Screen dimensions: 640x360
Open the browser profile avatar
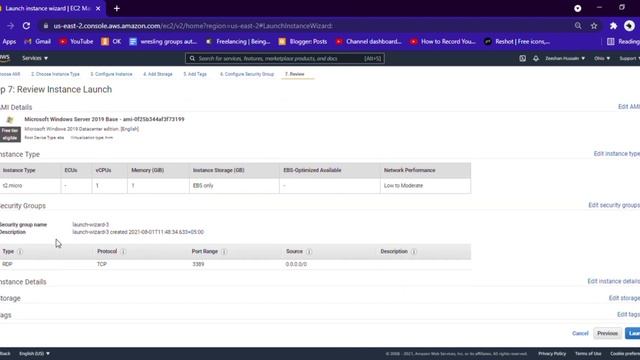[629, 26]
